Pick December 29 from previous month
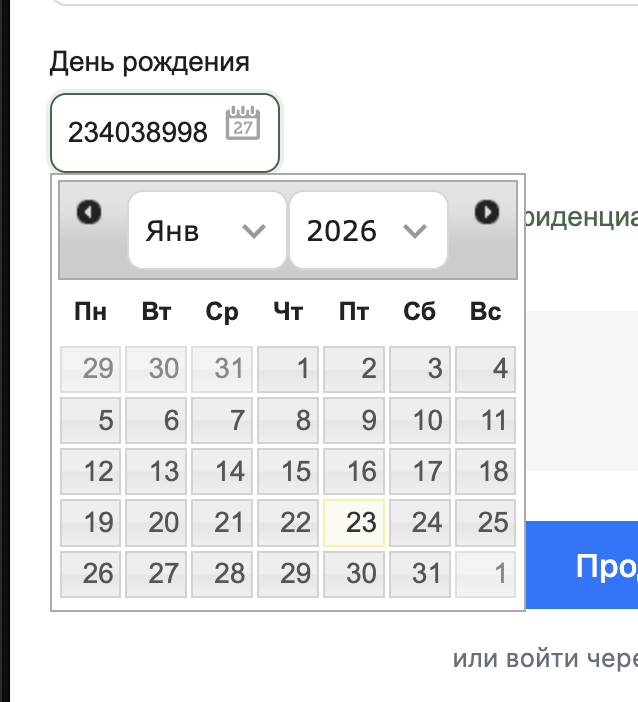Image resolution: width=638 pixels, height=702 pixels. 91,368
